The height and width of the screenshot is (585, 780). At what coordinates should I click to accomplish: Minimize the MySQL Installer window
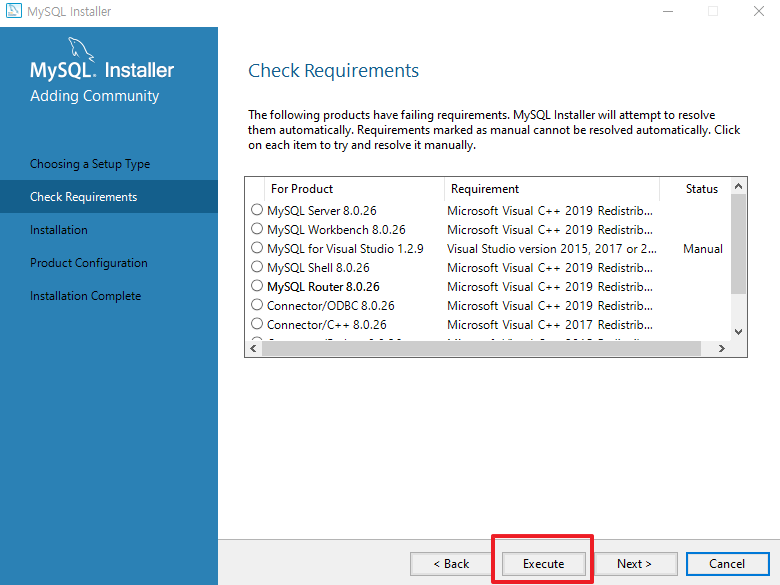tap(668, 11)
